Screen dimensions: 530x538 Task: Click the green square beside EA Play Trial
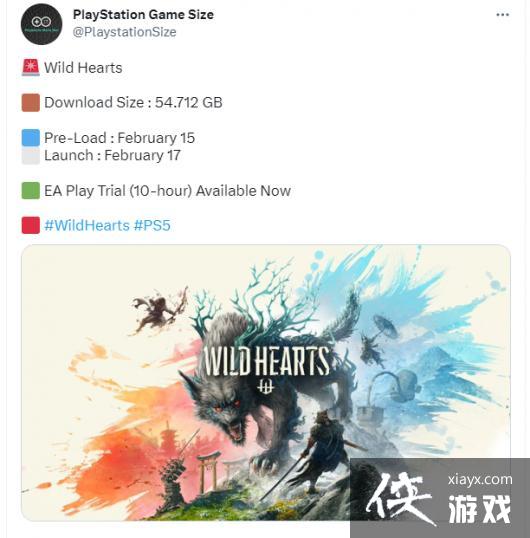pyautogui.click(x=31, y=190)
